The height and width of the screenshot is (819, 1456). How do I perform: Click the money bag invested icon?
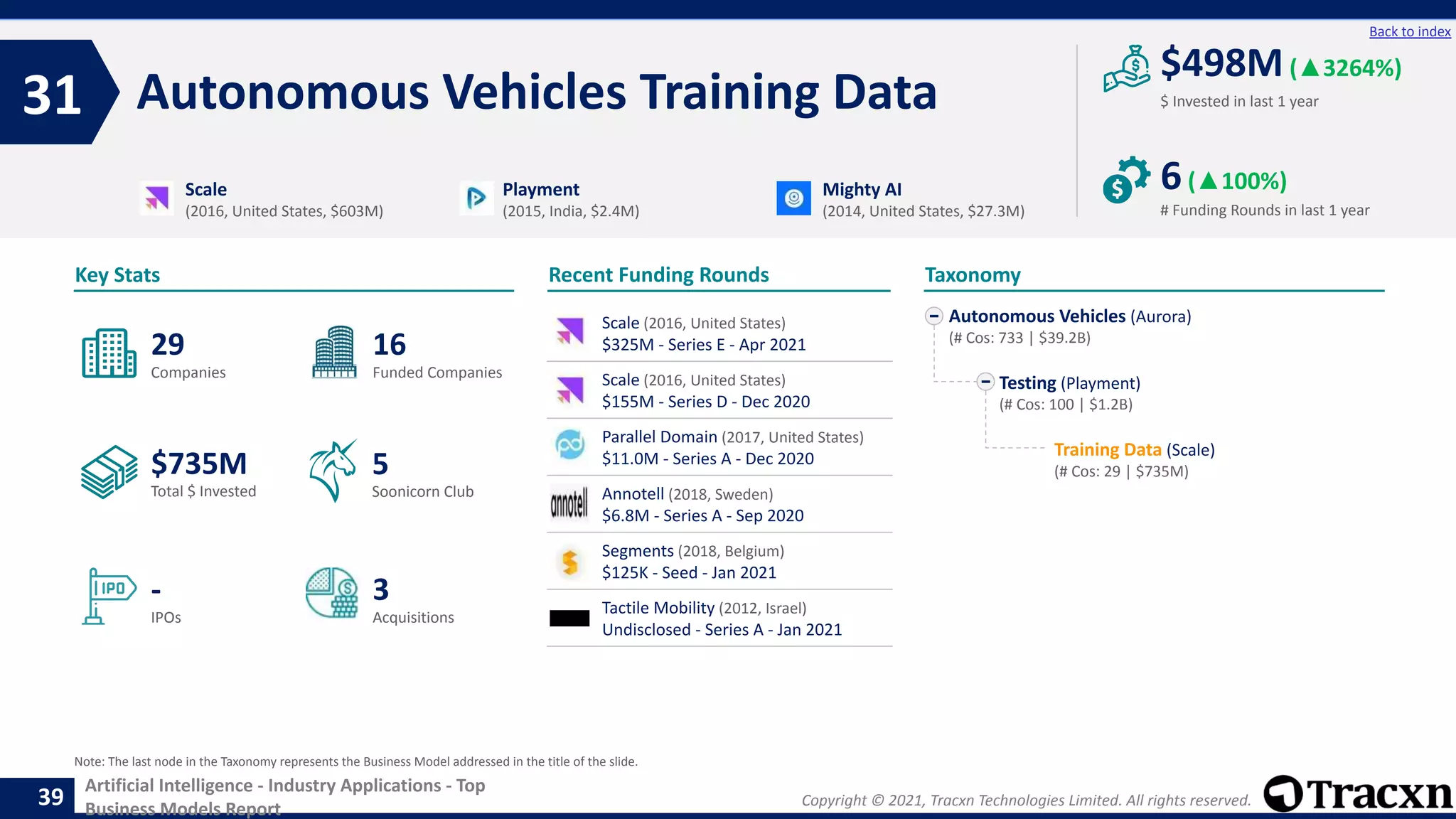coord(1127,69)
